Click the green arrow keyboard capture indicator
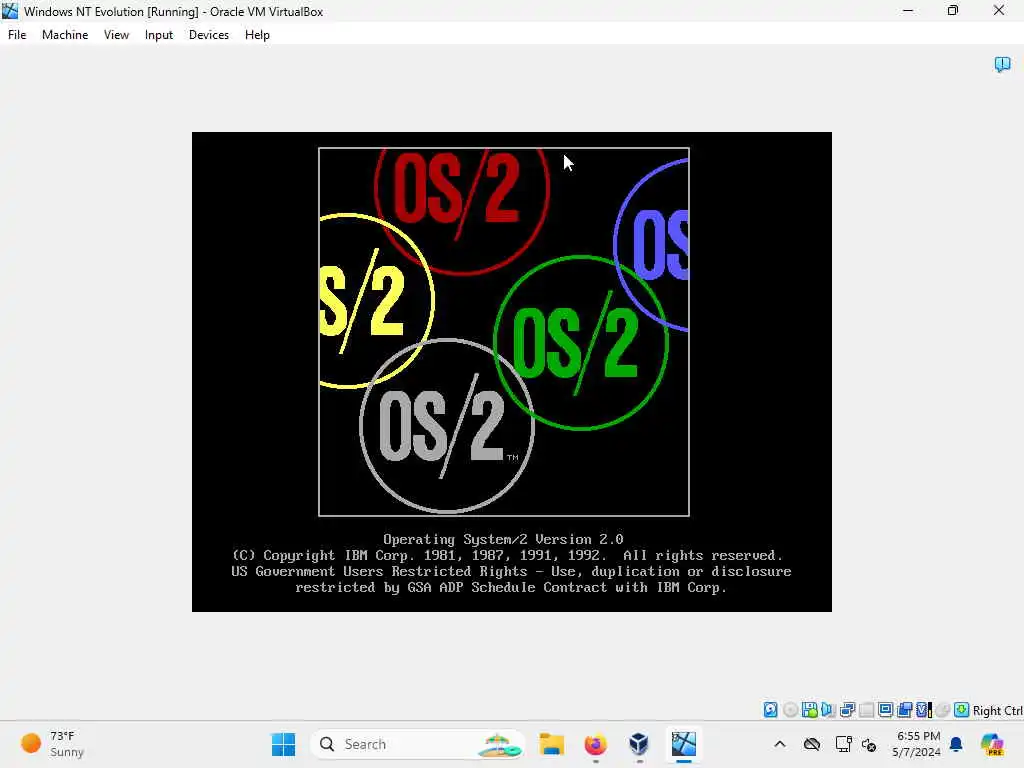1024x768 pixels. (x=961, y=710)
